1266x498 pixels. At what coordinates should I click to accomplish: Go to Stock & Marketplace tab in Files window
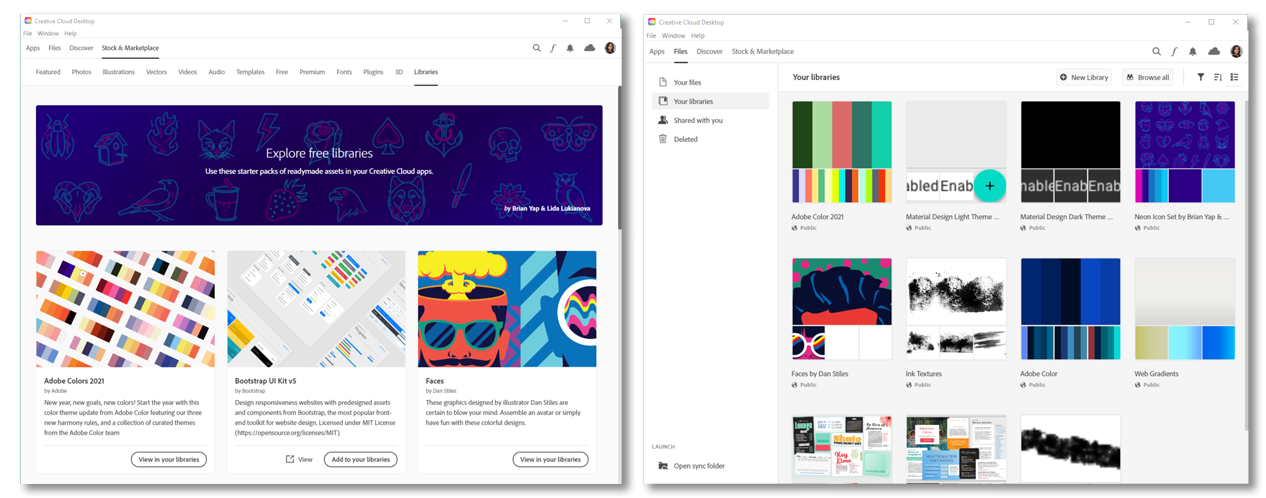tap(763, 51)
